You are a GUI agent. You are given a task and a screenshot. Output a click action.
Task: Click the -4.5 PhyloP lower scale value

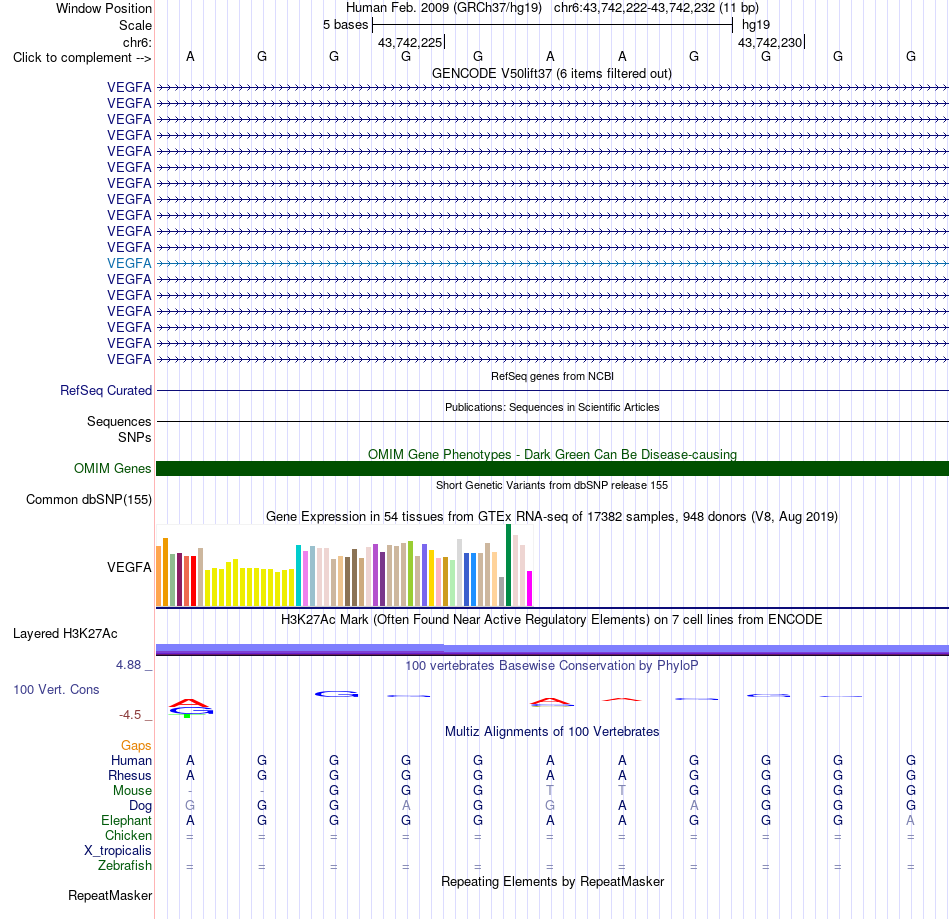coord(130,715)
